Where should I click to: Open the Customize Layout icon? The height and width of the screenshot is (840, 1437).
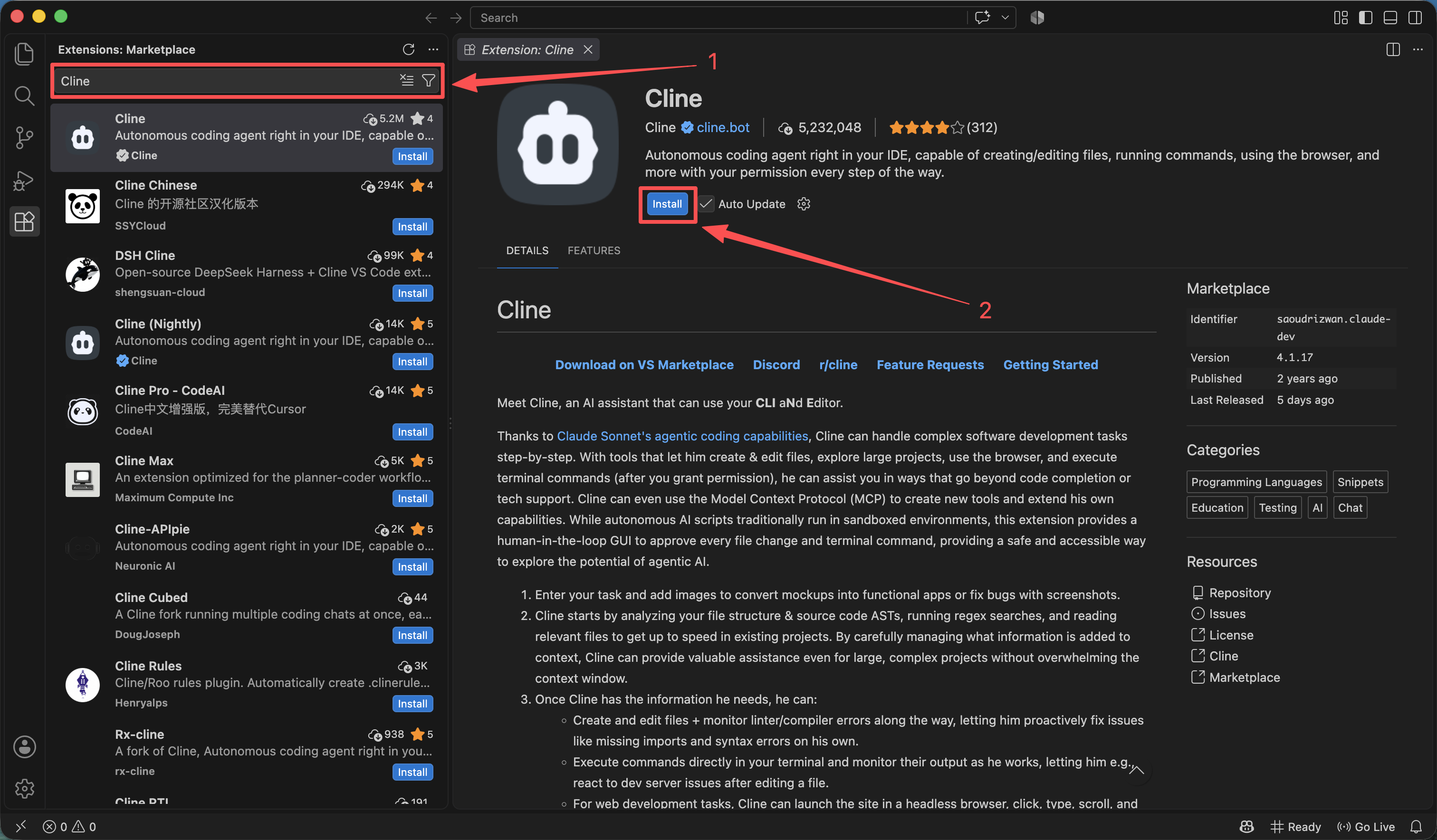[x=1341, y=18]
